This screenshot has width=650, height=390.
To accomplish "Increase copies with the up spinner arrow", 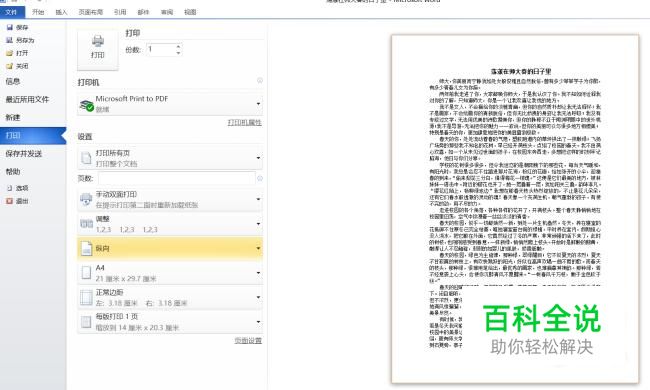I will pos(178,46).
